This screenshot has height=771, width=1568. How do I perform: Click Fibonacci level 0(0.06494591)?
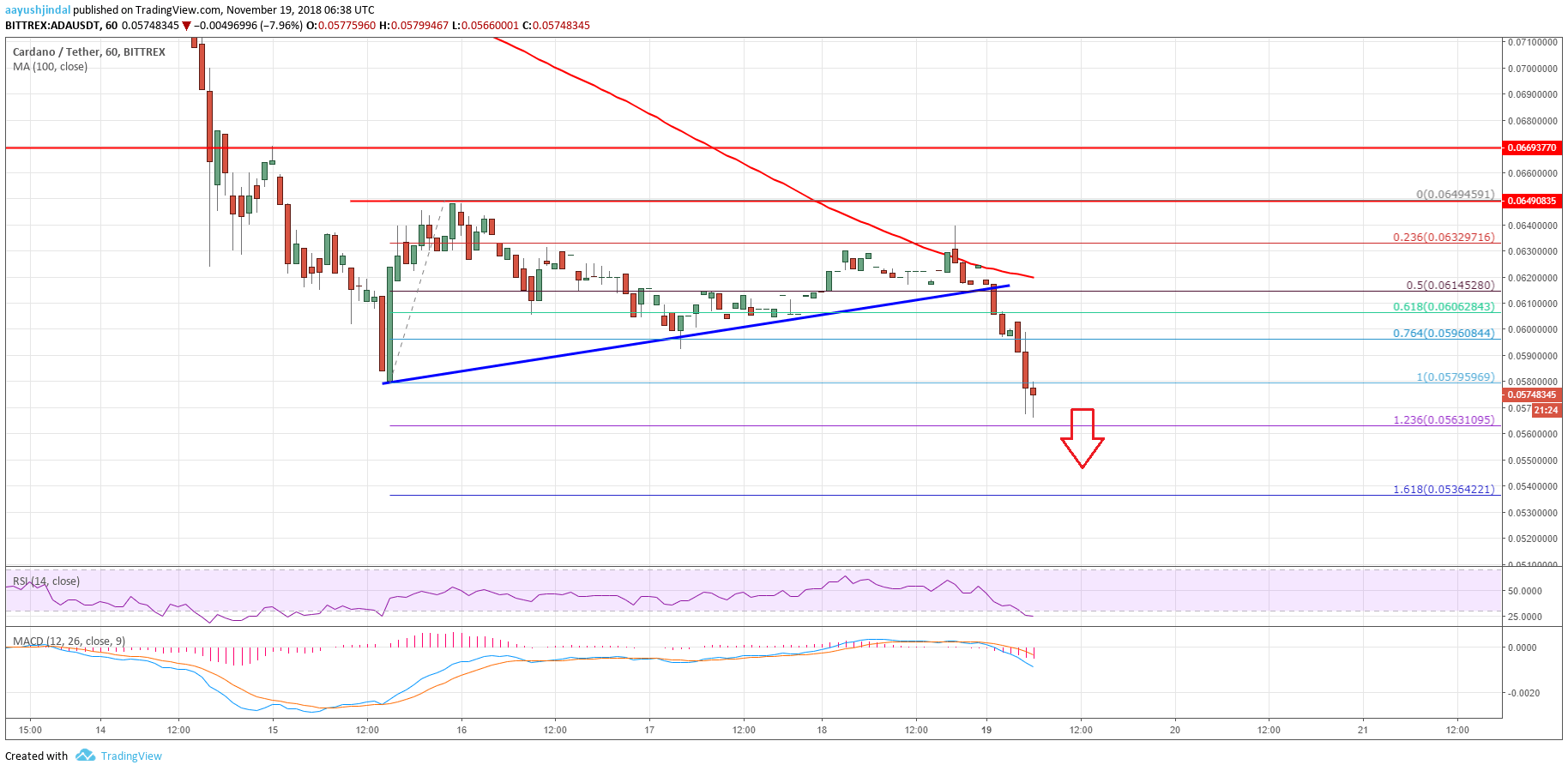tap(1455, 194)
